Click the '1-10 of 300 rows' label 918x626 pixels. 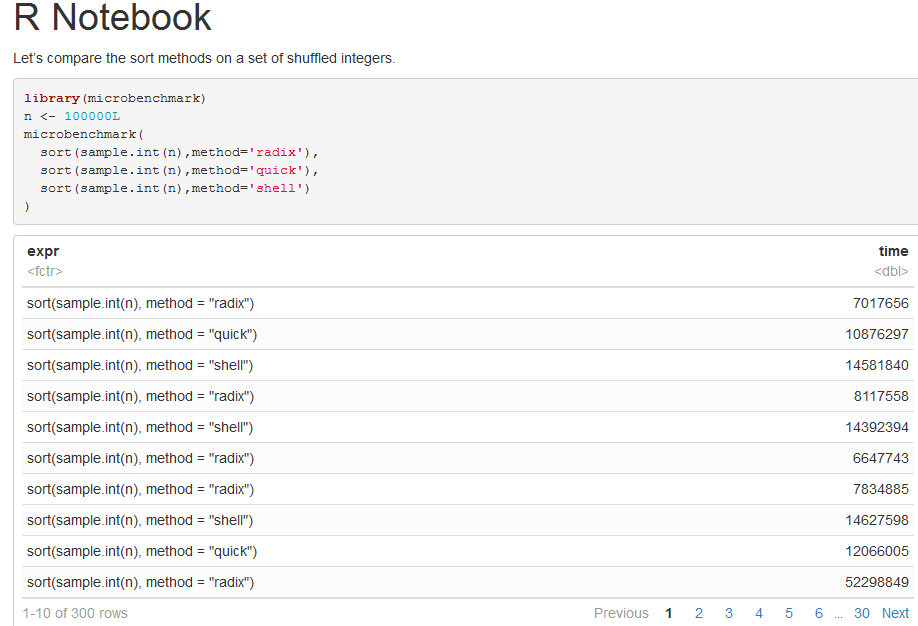click(x=76, y=613)
